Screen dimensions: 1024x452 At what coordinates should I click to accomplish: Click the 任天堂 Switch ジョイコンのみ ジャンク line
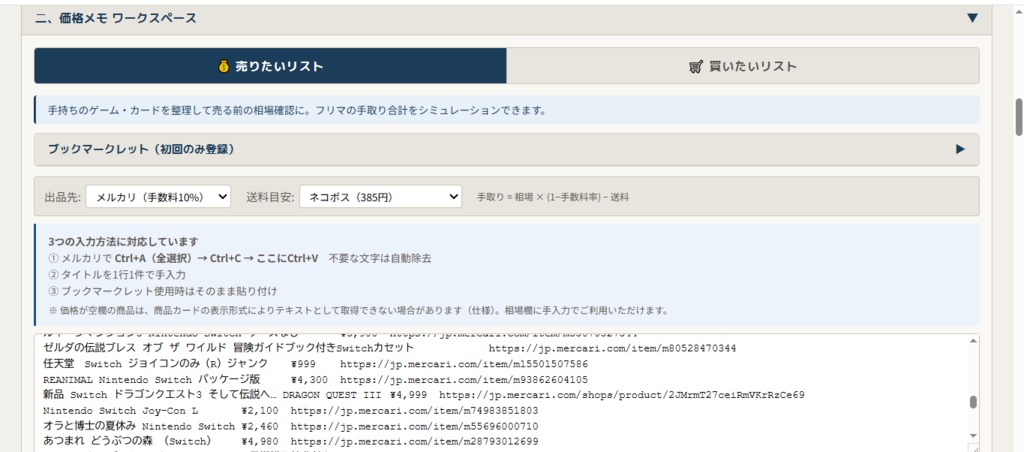click(315, 364)
